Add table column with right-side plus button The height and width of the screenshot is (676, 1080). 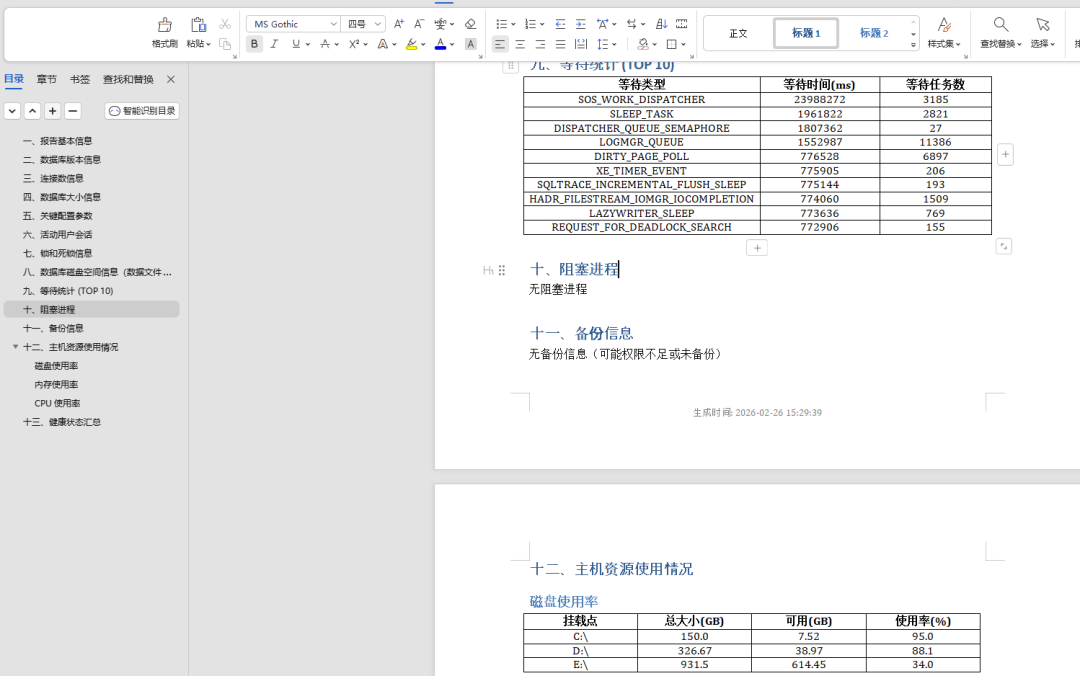point(1006,154)
